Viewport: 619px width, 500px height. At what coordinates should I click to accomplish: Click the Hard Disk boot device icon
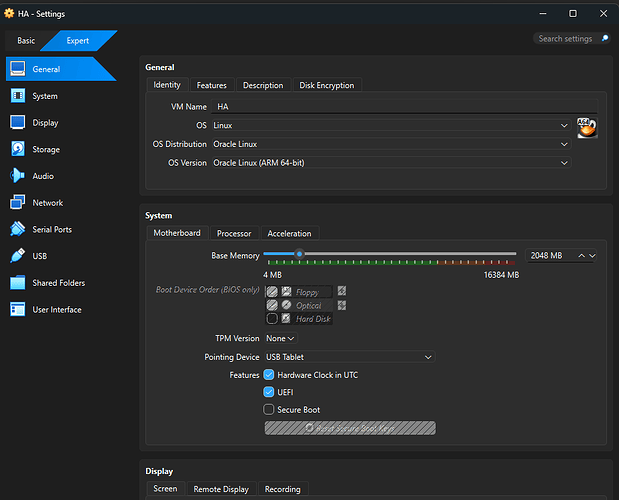(286, 318)
